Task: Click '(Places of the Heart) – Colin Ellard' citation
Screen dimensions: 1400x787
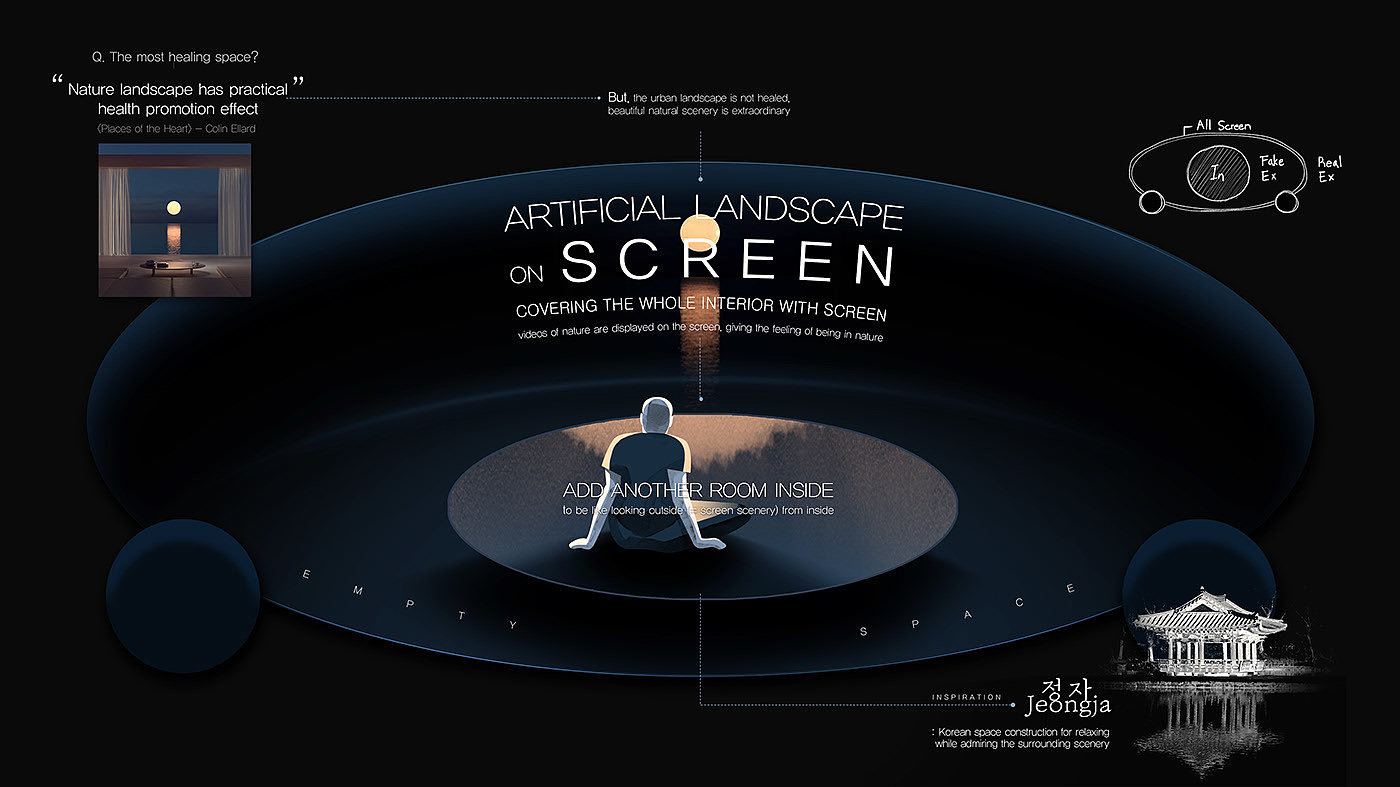Action: (x=177, y=130)
